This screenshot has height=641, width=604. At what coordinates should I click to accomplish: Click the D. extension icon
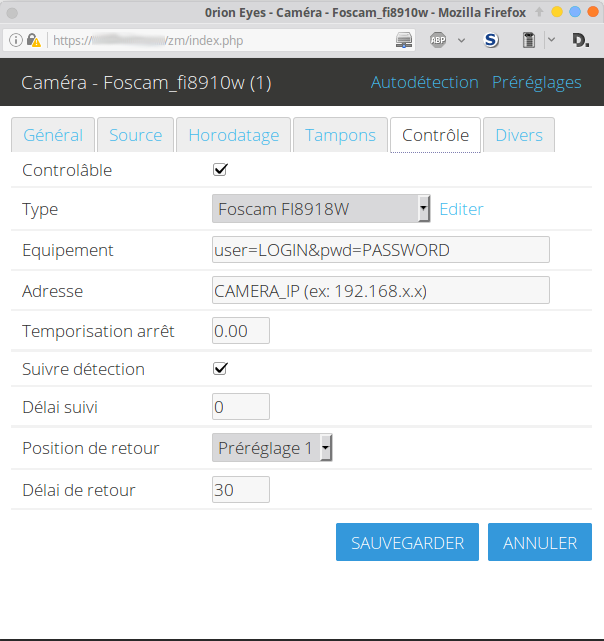tap(580, 40)
